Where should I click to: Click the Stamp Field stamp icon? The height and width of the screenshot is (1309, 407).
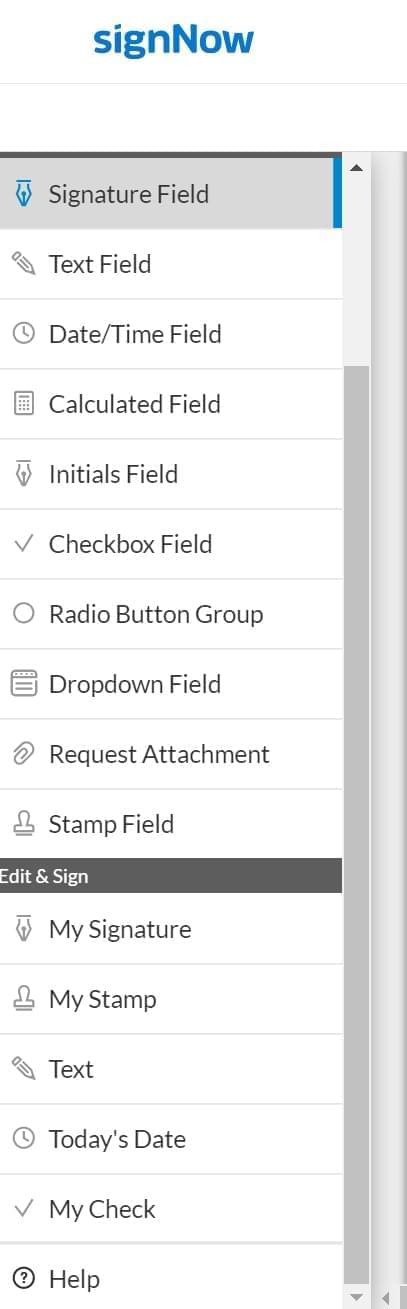coord(23,824)
